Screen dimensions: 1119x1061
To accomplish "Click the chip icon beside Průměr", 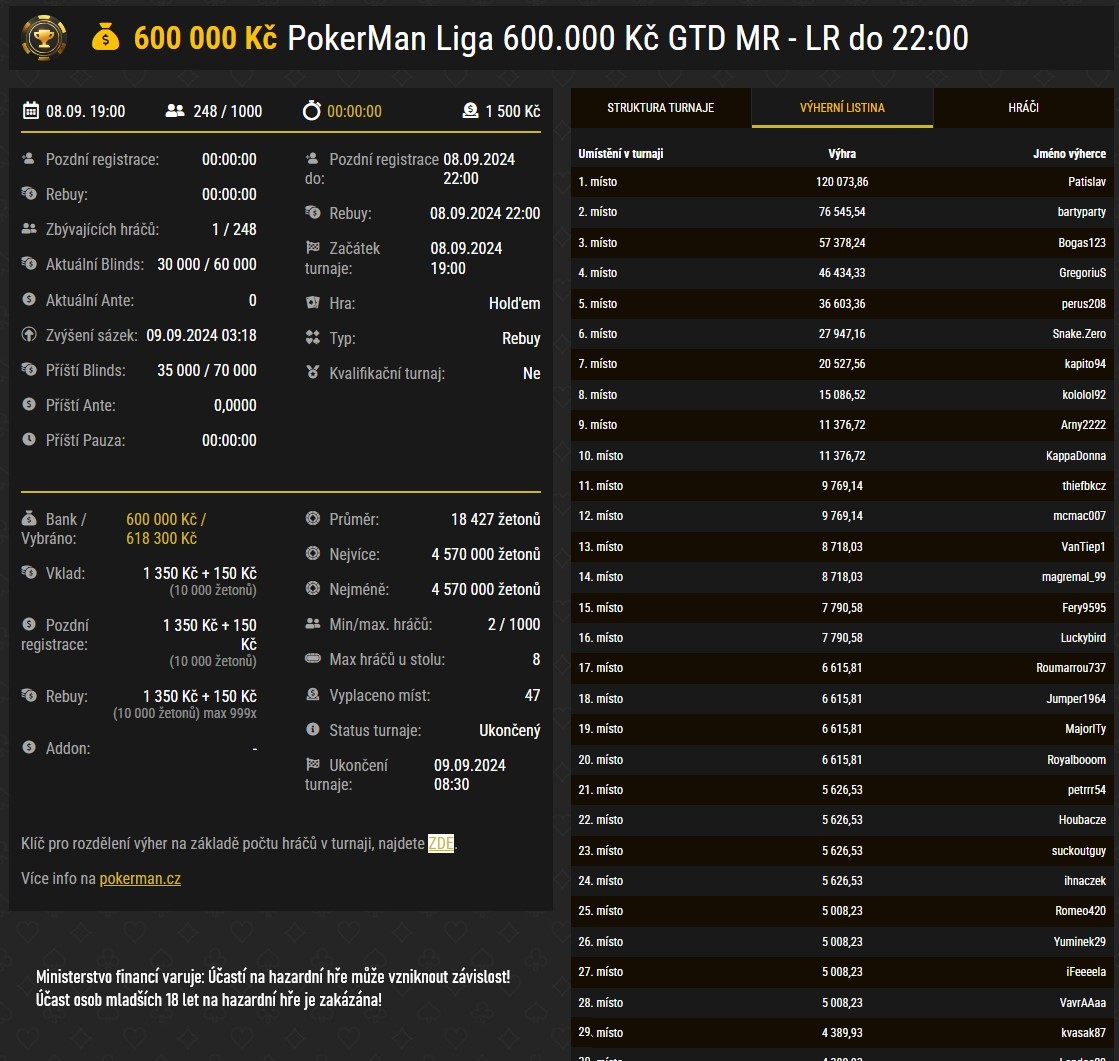I will pos(313,518).
